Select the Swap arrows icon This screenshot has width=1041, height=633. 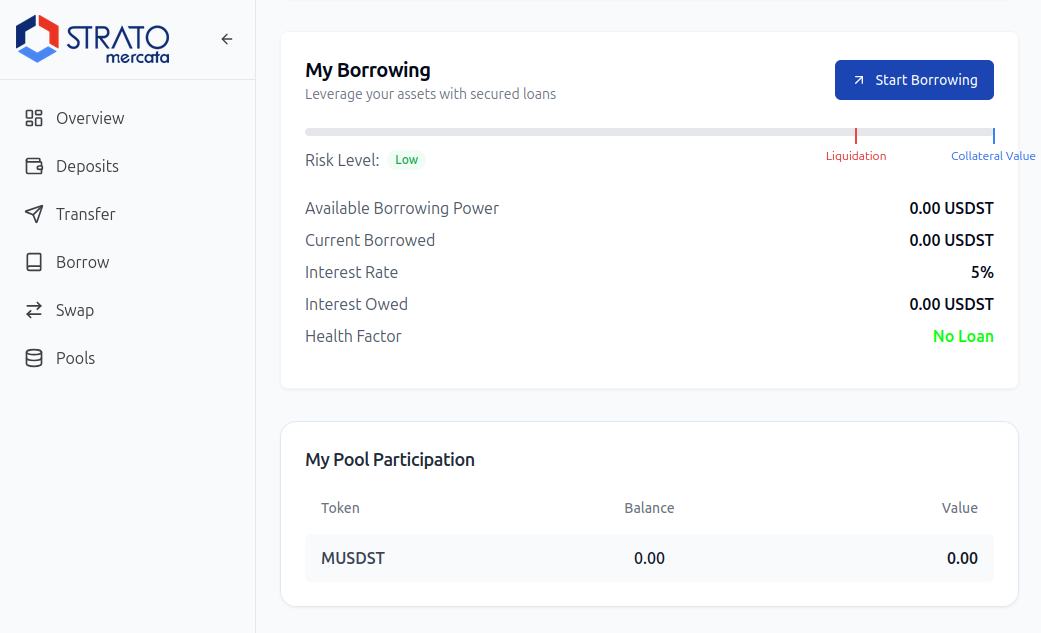(33, 310)
